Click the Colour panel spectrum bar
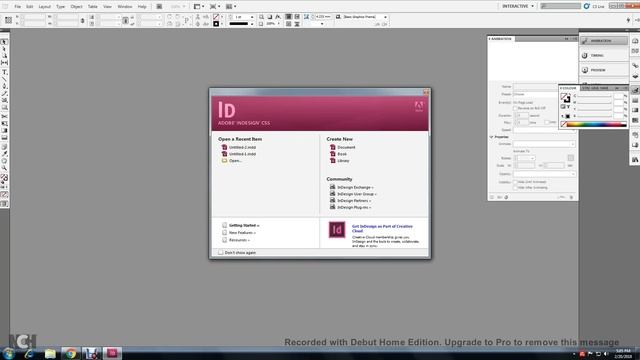The height and width of the screenshot is (360, 640). (596, 124)
